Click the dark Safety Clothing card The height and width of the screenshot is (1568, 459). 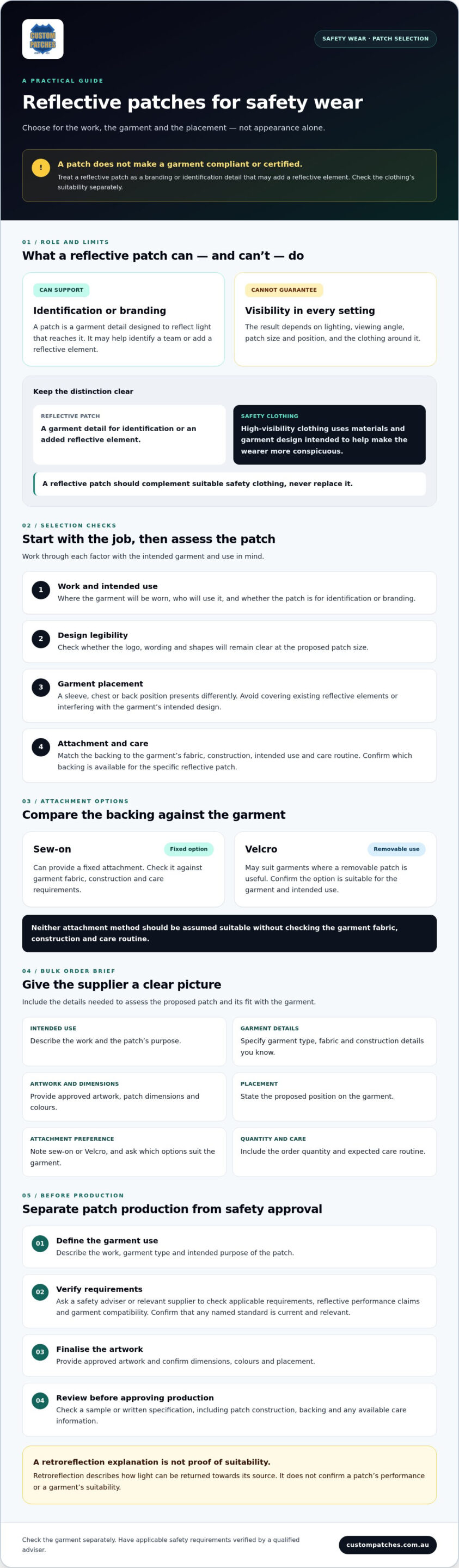(x=329, y=435)
